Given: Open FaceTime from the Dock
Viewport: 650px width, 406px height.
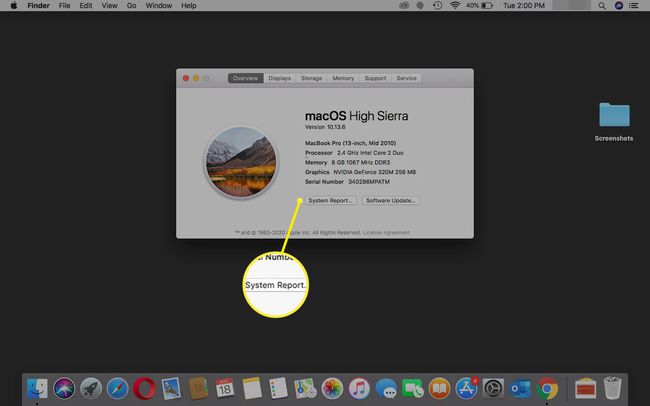Looking at the screenshot, I should click(412, 389).
